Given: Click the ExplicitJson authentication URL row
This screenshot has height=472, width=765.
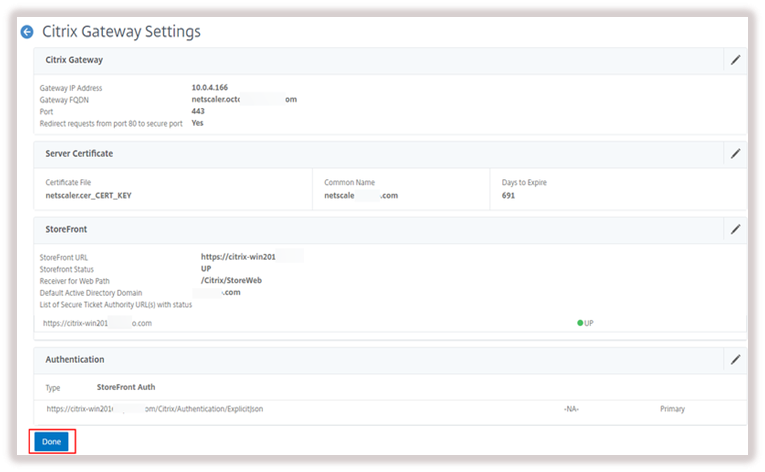Looking at the screenshot, I should pos(389,409).
